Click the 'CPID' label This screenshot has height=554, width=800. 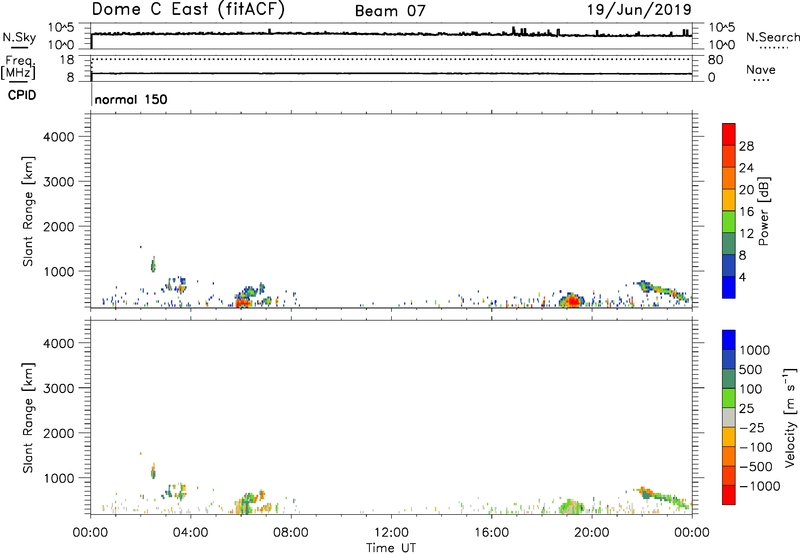22,95
